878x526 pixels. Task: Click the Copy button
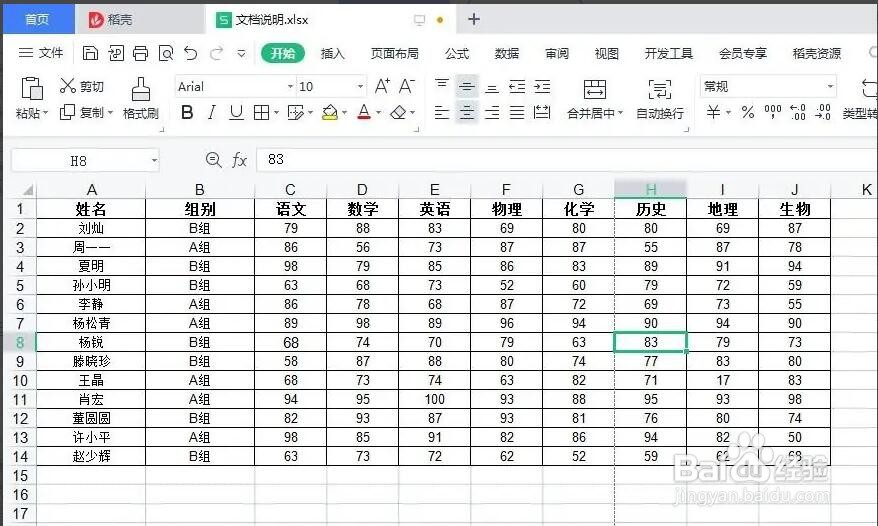[82, 112]
